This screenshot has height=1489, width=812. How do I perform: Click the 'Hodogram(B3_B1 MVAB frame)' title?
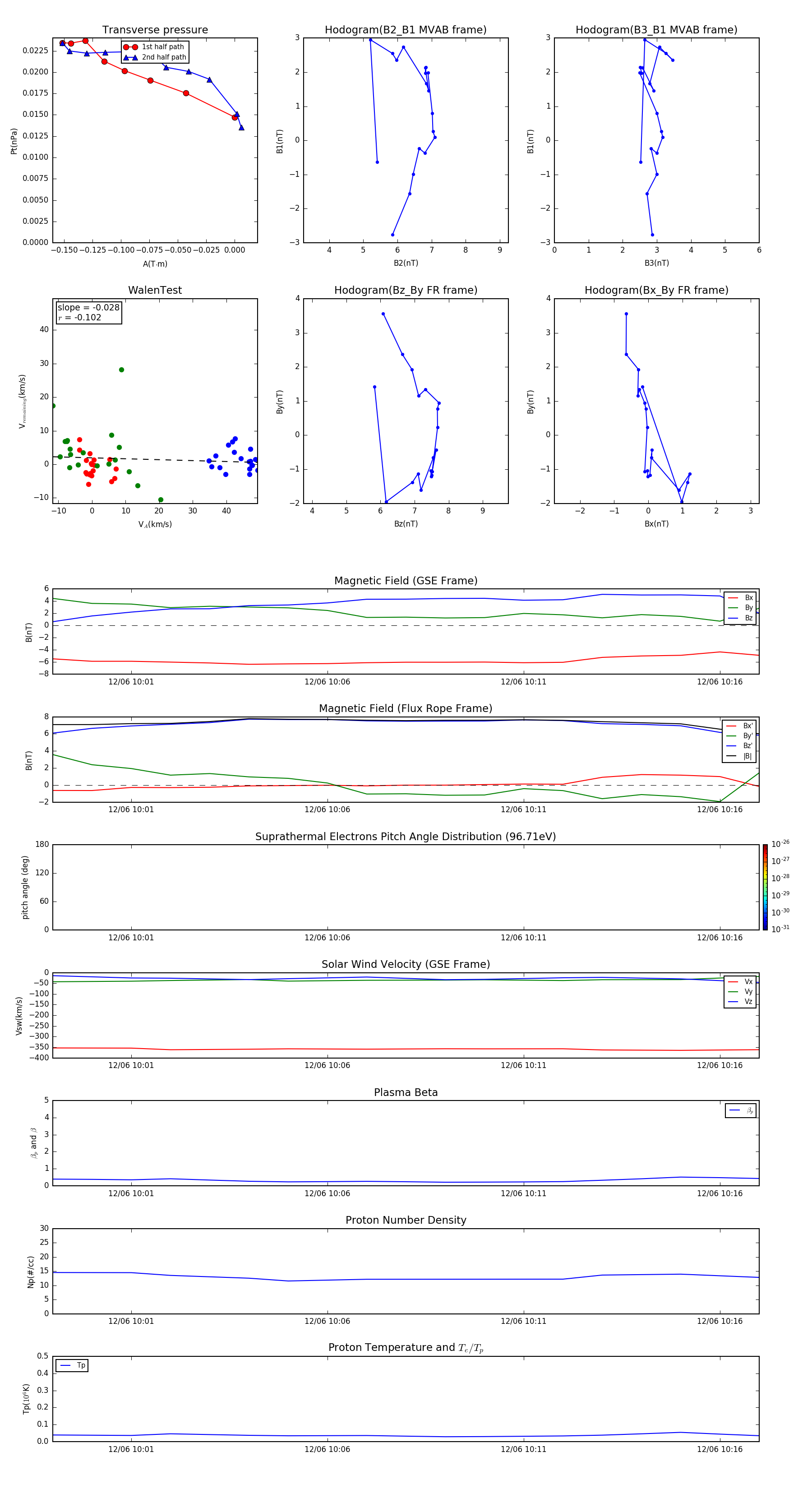click(x=656, y=30)
